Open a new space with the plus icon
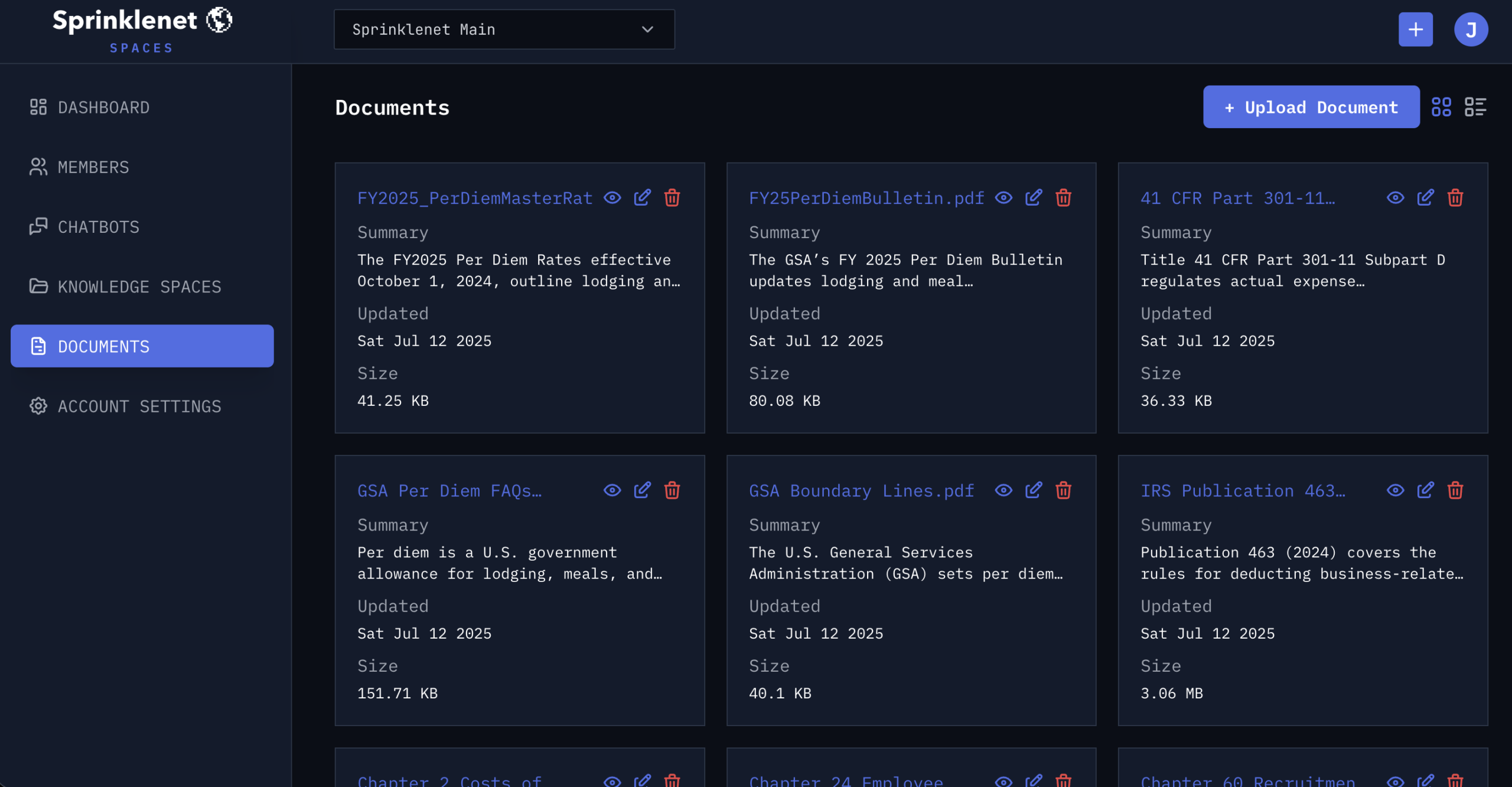 pyautogui.click(x=1415, y=29)
